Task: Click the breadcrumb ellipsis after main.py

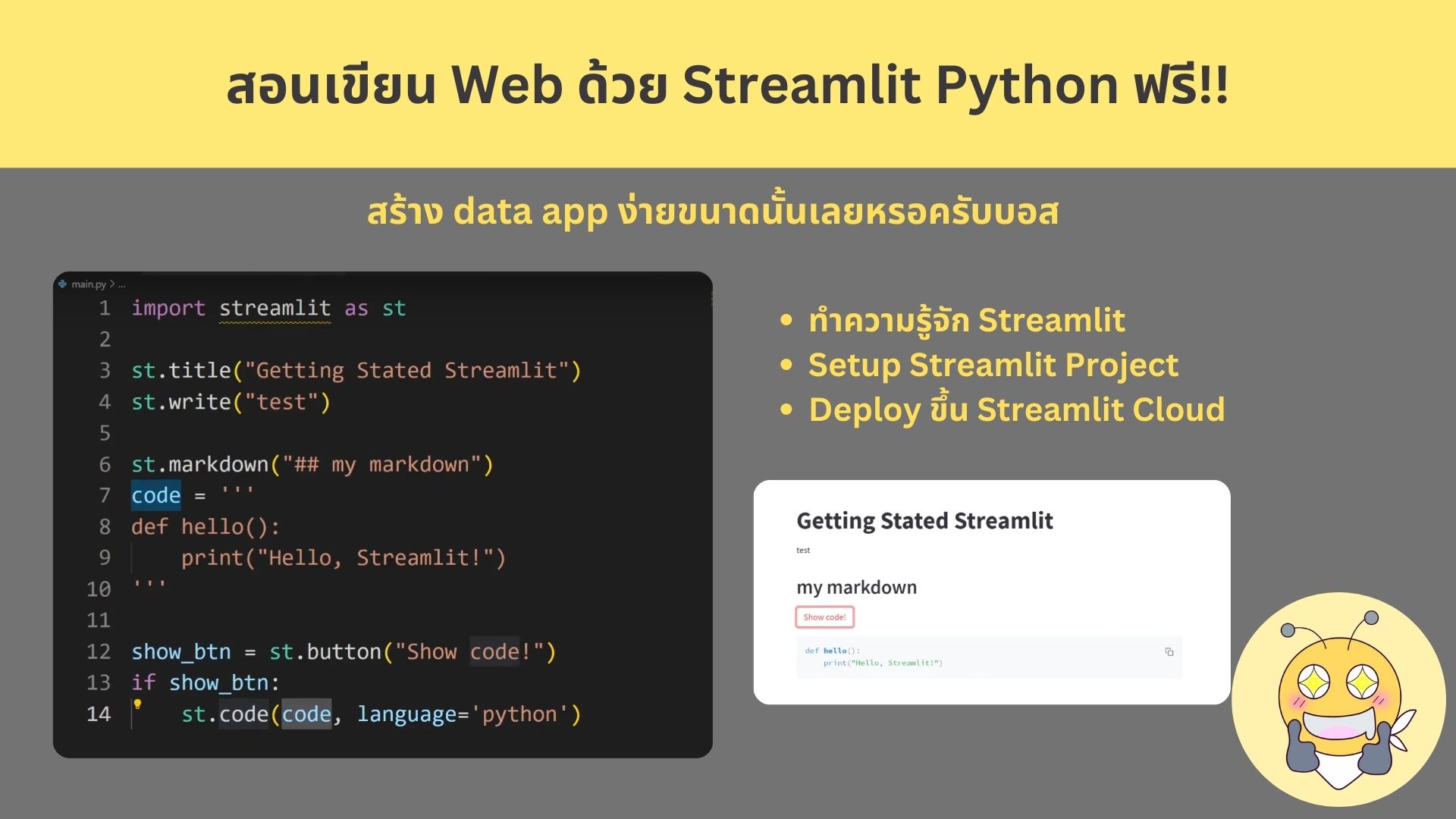Action: (x=122, y=284)
